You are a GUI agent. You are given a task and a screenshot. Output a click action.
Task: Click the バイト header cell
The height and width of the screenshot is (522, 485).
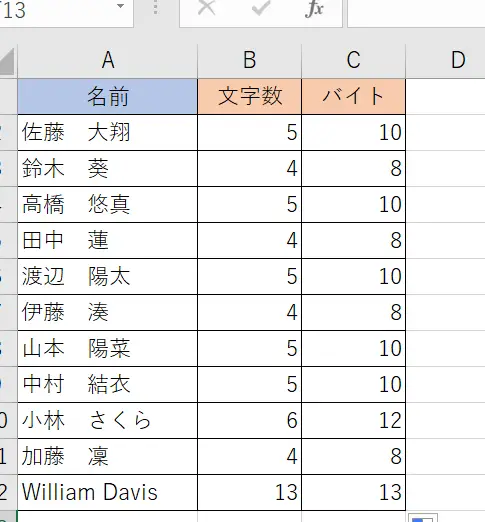(354, 97)
